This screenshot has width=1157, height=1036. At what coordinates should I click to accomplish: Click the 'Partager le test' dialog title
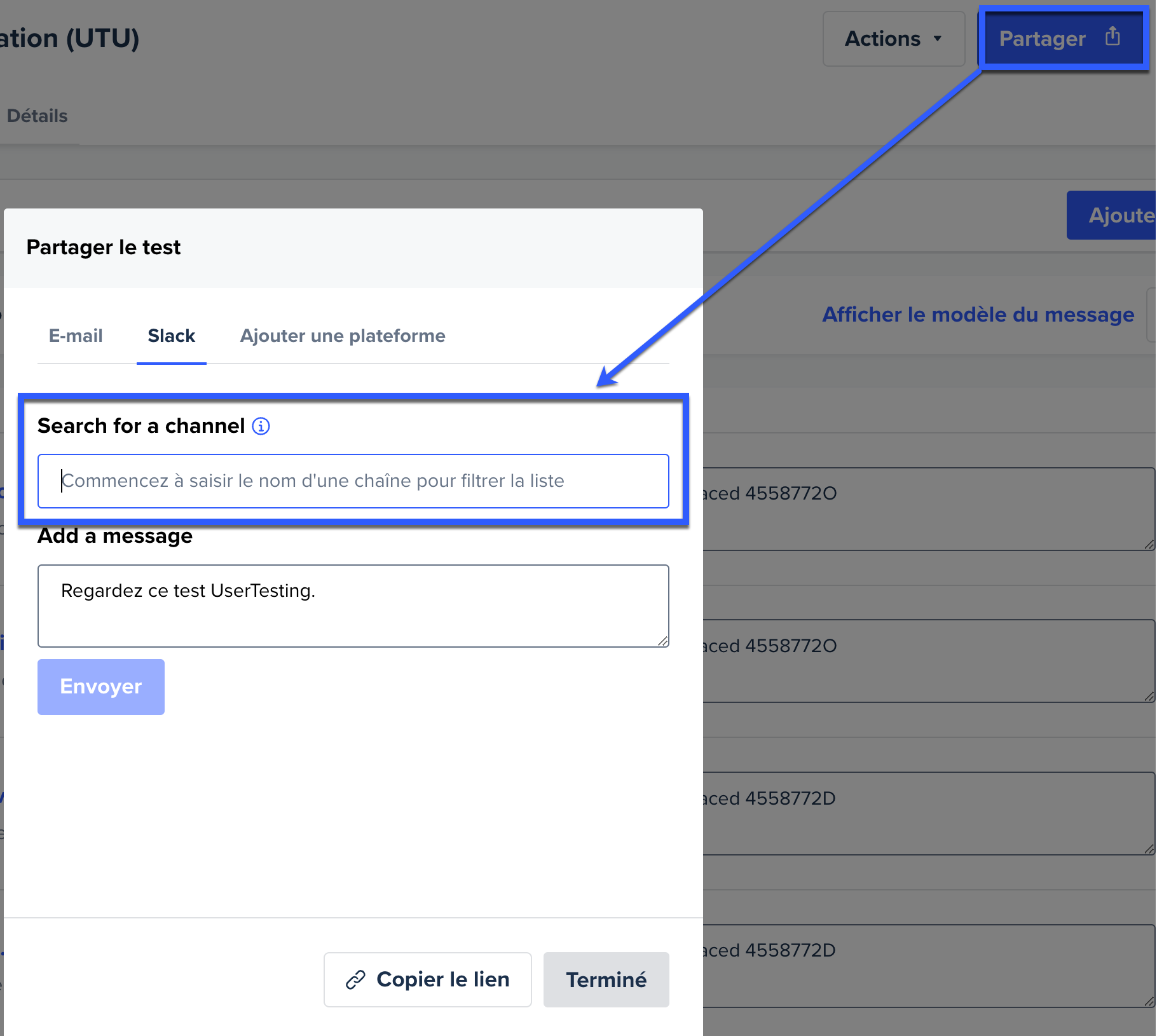coord(104,247)
